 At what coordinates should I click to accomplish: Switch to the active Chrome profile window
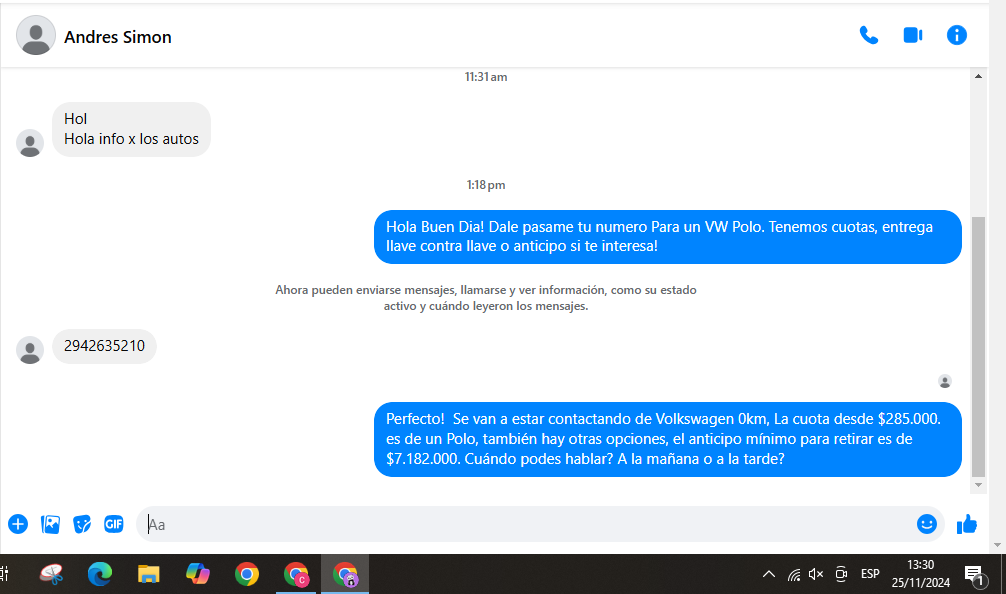(x=345, y=574)
